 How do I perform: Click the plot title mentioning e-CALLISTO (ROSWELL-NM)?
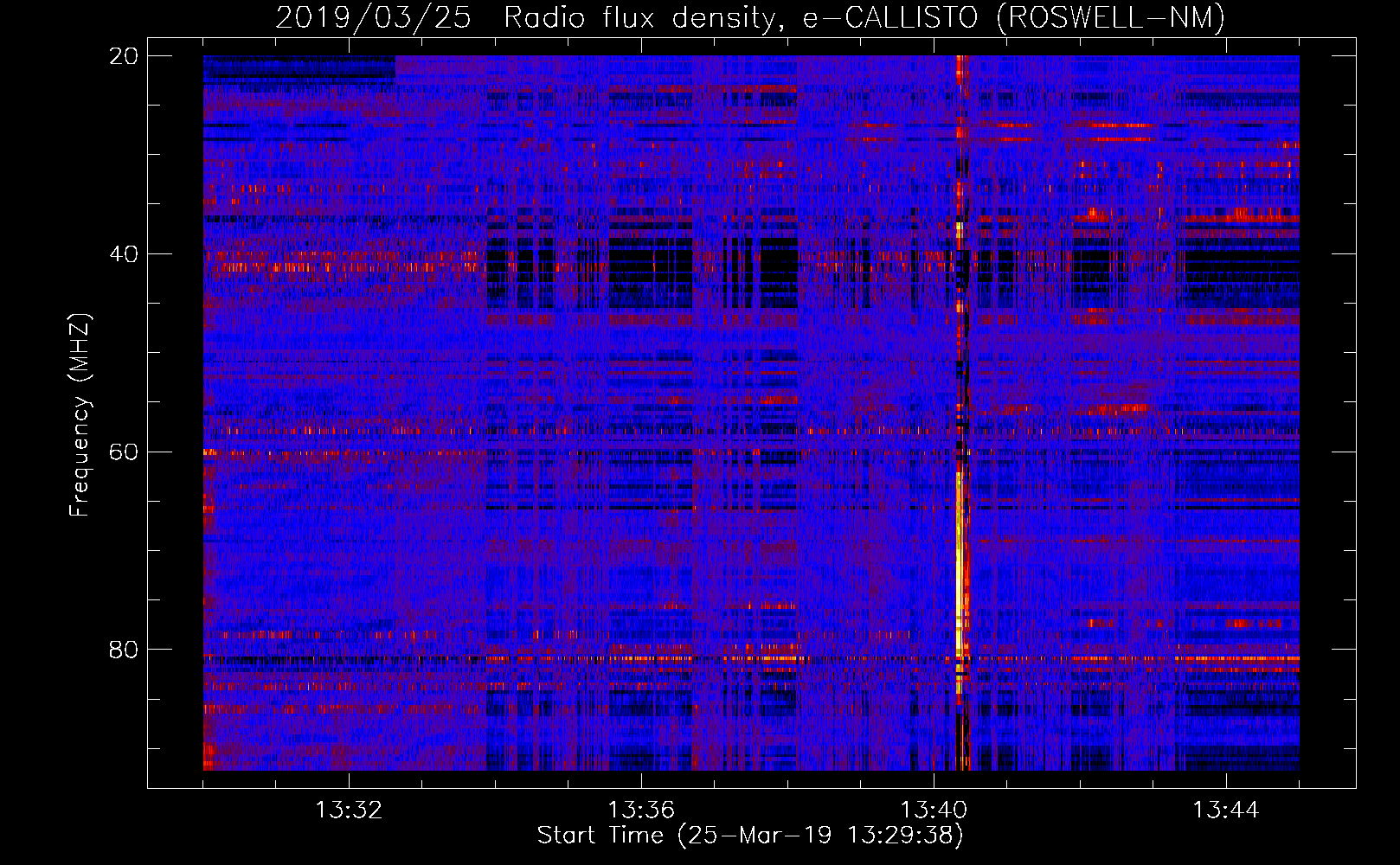(x=750, y=16)
